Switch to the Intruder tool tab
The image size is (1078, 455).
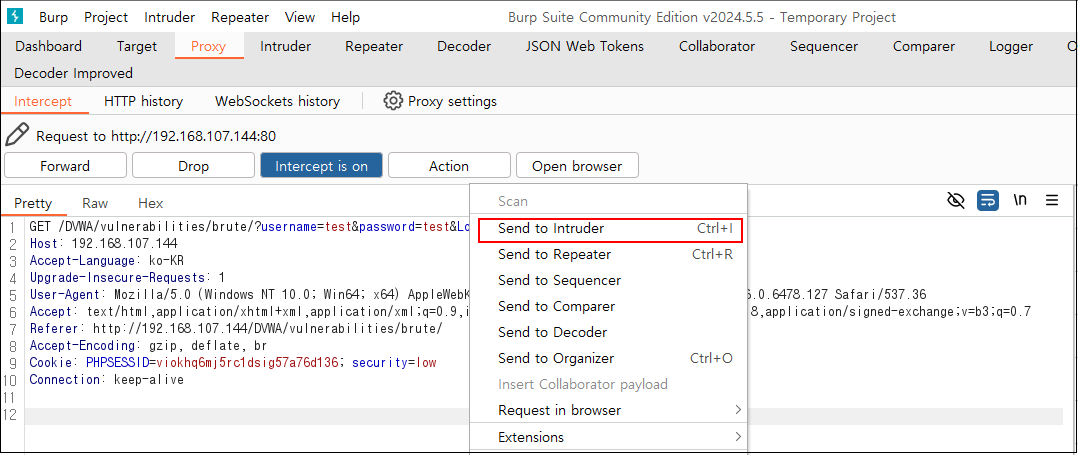point(285,46)
